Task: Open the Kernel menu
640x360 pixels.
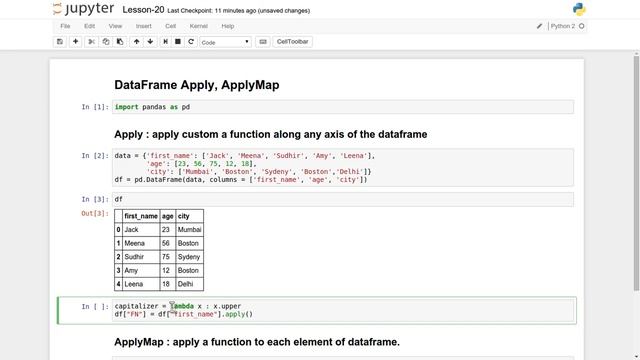Action: coord(199,26)
